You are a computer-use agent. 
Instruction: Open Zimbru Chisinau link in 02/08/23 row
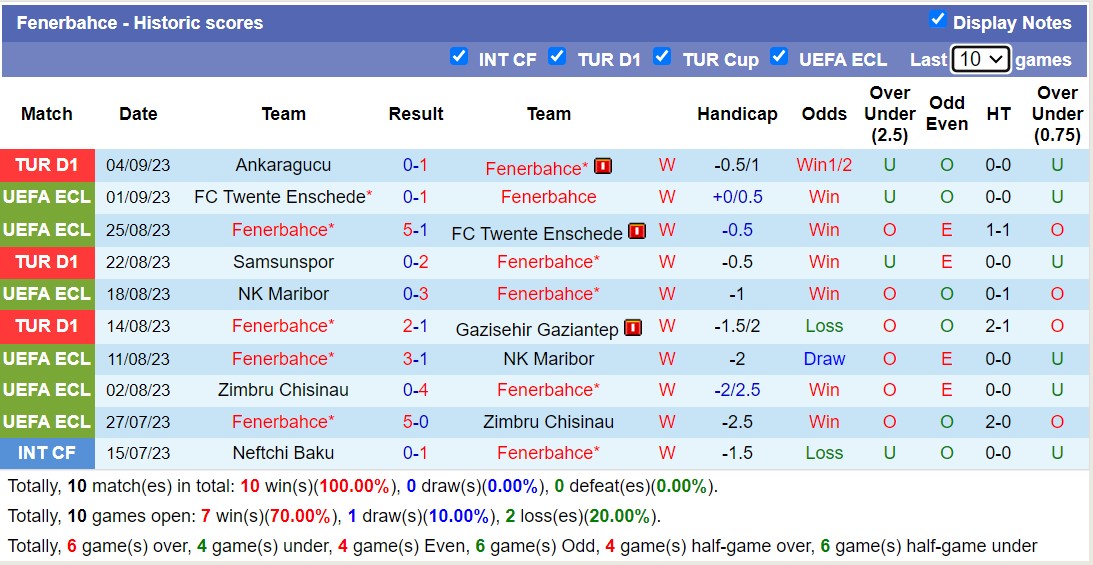(283, 390)
